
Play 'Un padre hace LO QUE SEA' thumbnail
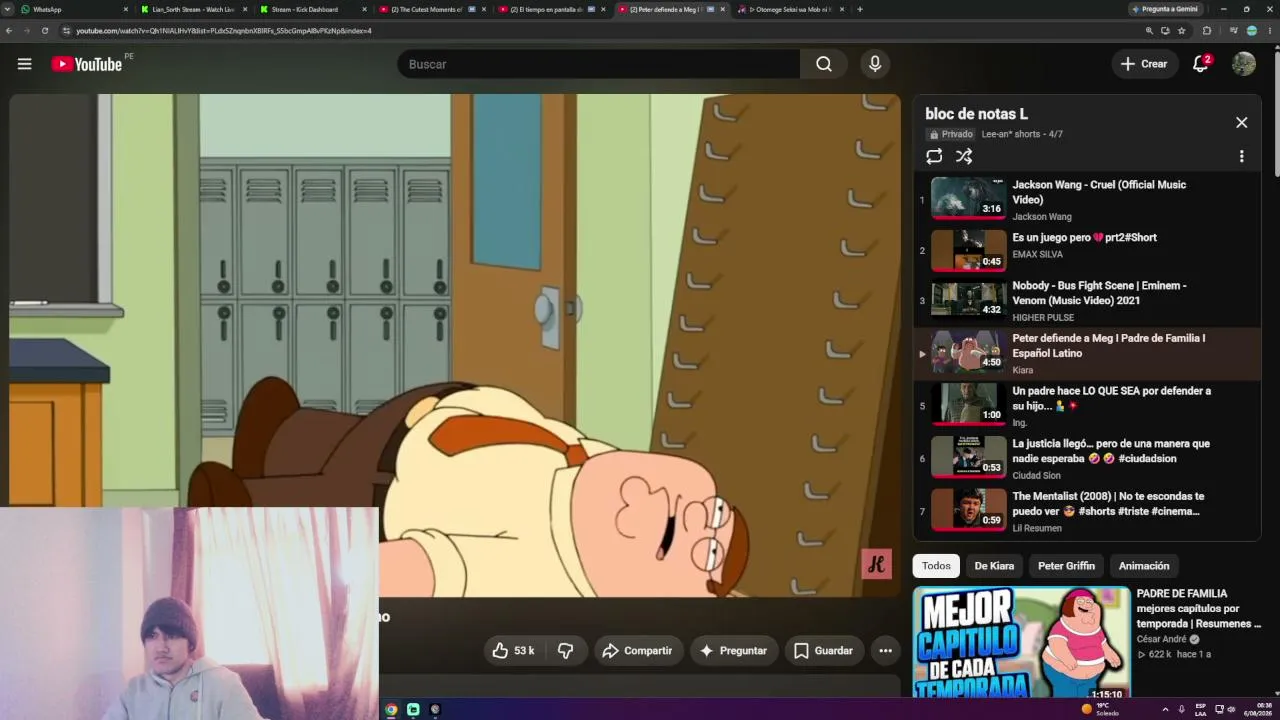tap(969, 404)
